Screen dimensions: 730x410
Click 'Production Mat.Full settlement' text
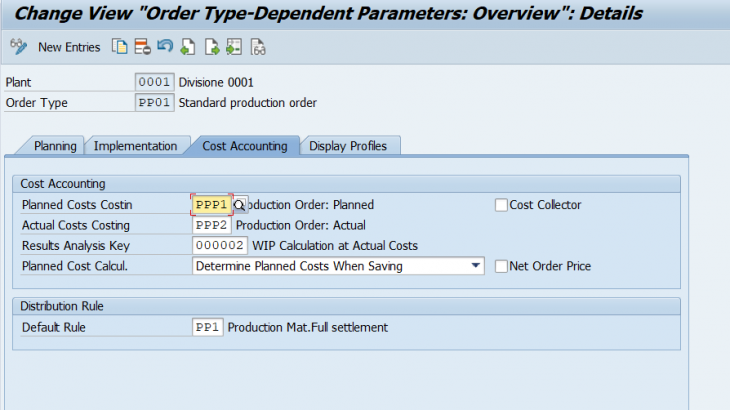tap(308, 328)
